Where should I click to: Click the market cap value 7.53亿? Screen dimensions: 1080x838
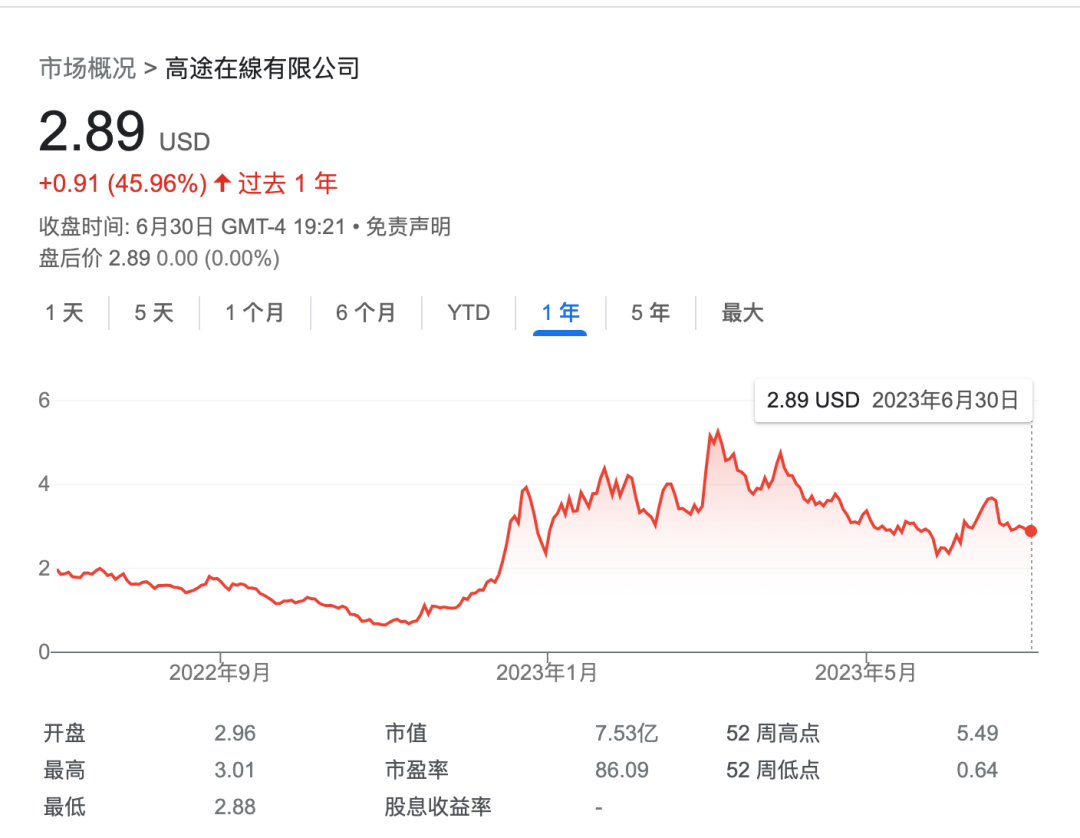(627, 733)
